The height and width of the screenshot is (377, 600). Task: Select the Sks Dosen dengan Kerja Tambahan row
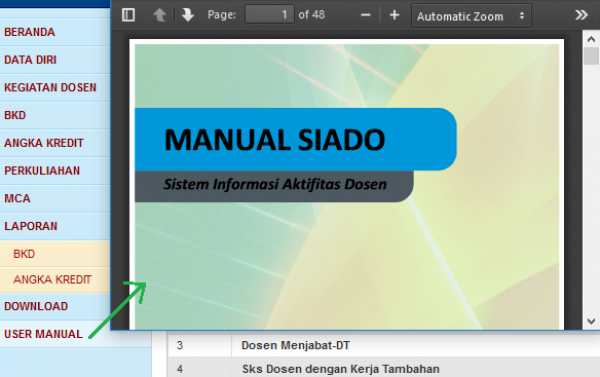383,367
